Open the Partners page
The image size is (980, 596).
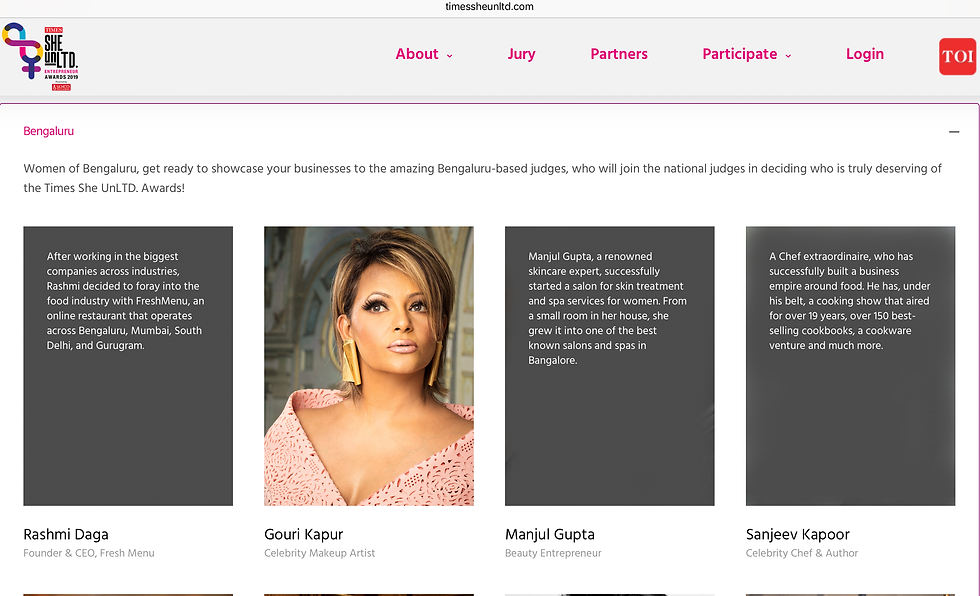pos(619,54)
